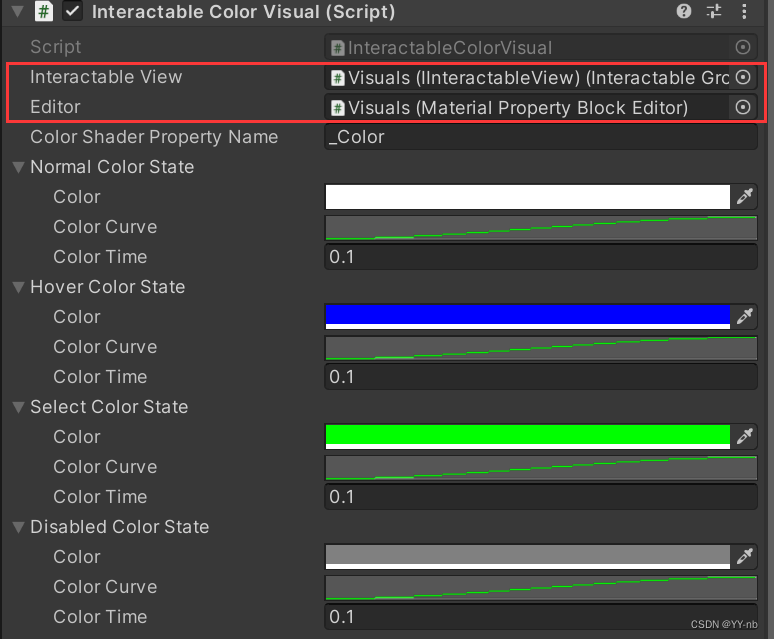Pick Select Color State color with eyedropper
774x639 pixels.
click(744, 436)
